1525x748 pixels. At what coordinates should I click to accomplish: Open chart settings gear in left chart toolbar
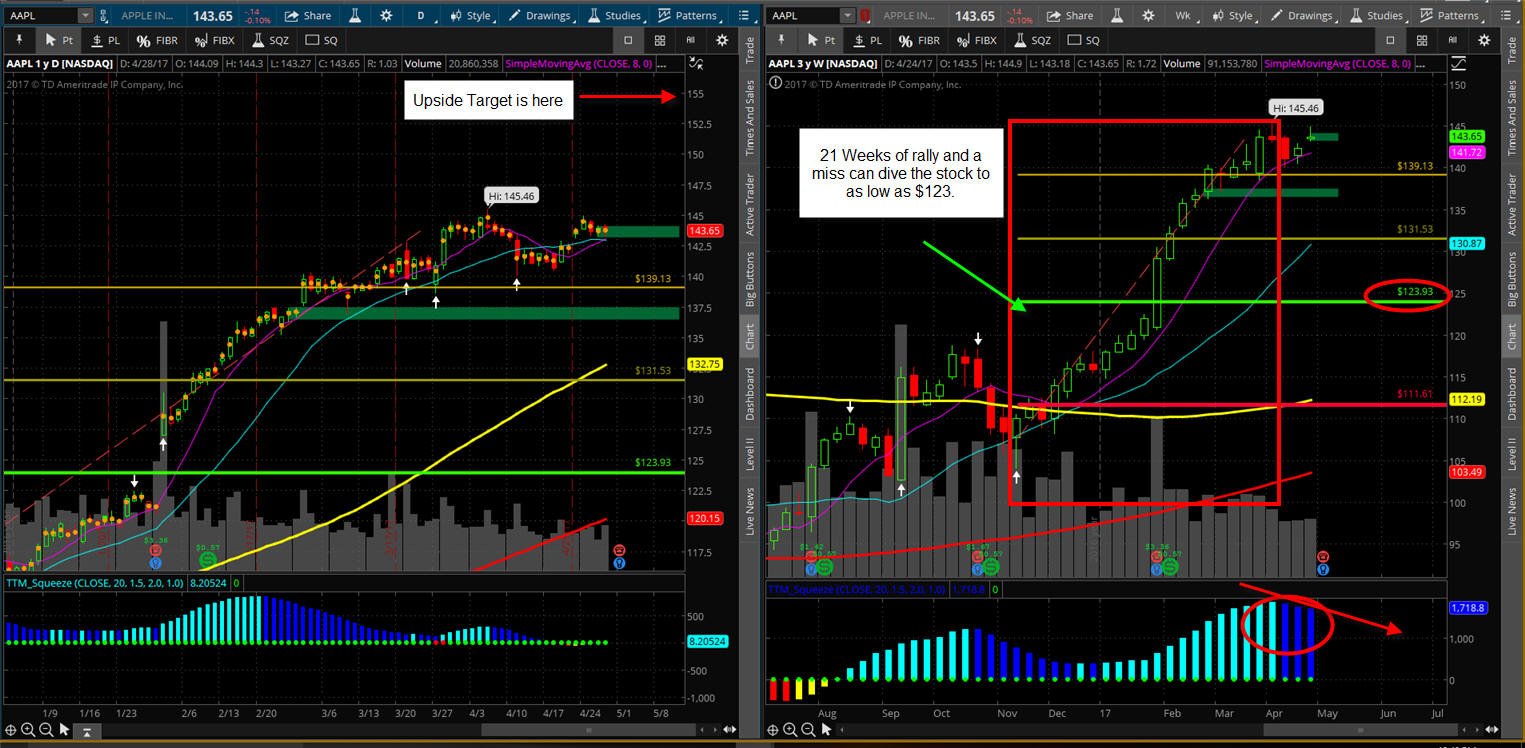pos(386,16)
